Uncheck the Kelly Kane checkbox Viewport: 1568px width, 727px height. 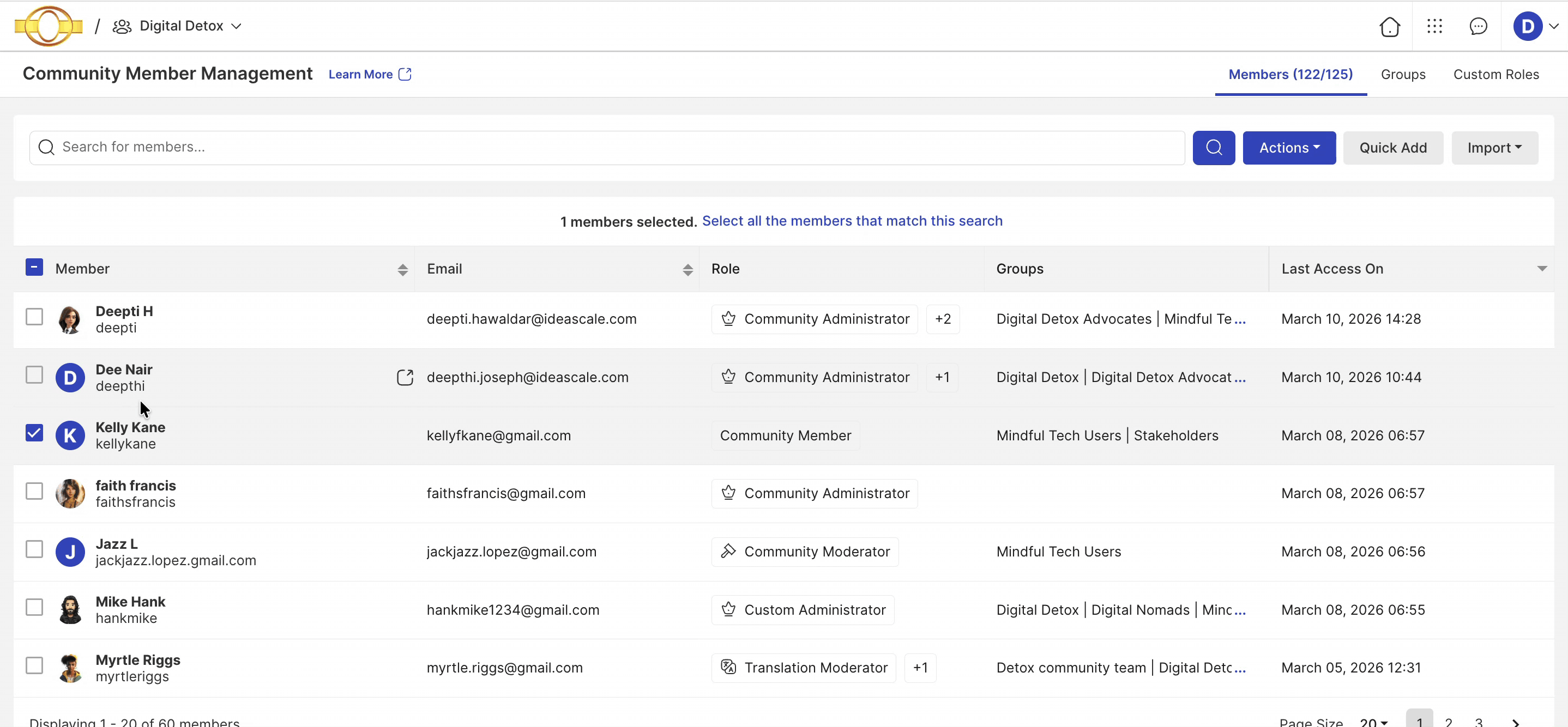pyautogui.click(x=35, y=433)
